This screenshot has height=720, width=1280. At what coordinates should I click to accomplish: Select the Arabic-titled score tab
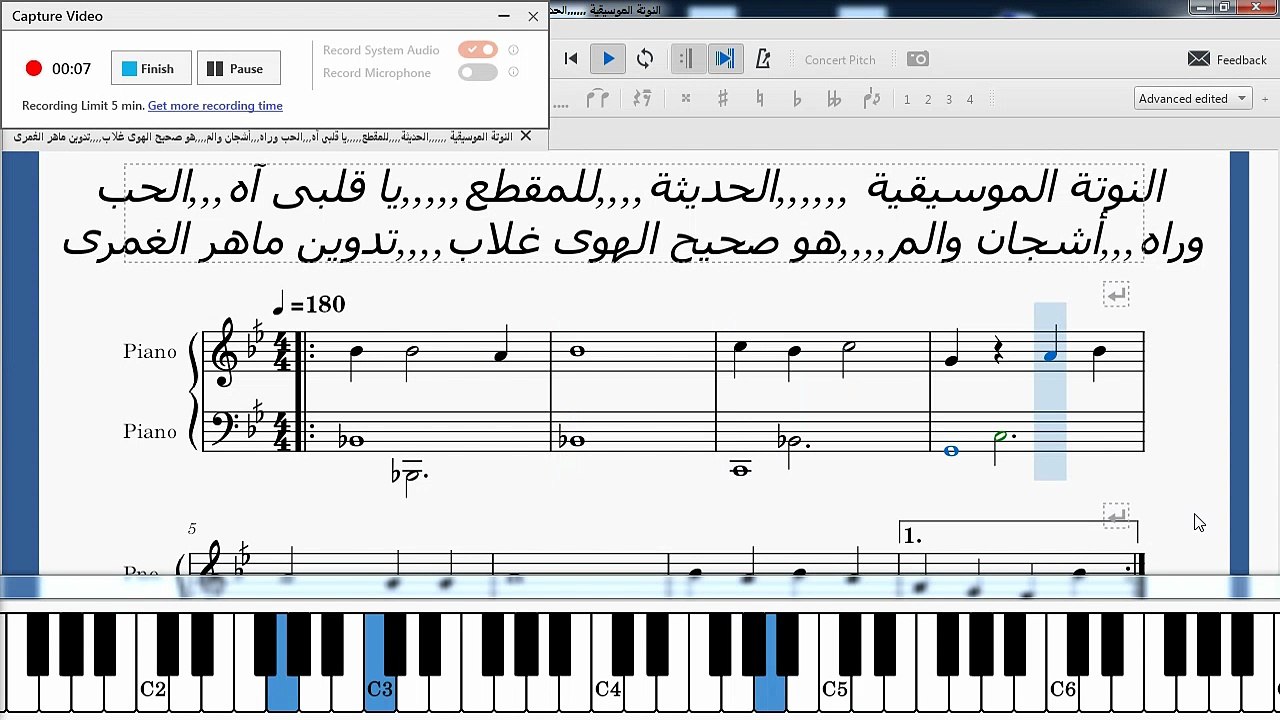point(263,136)
